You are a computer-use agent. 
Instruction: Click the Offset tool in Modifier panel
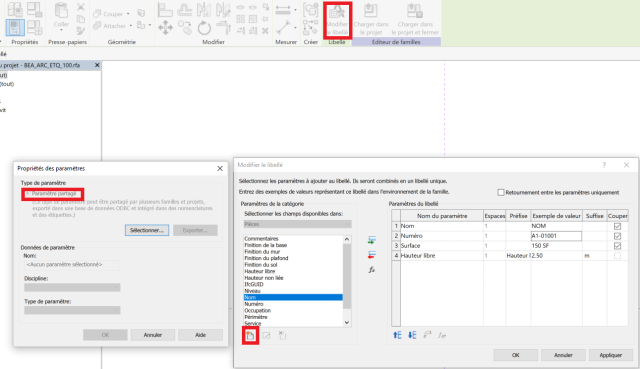coord(184,10)
